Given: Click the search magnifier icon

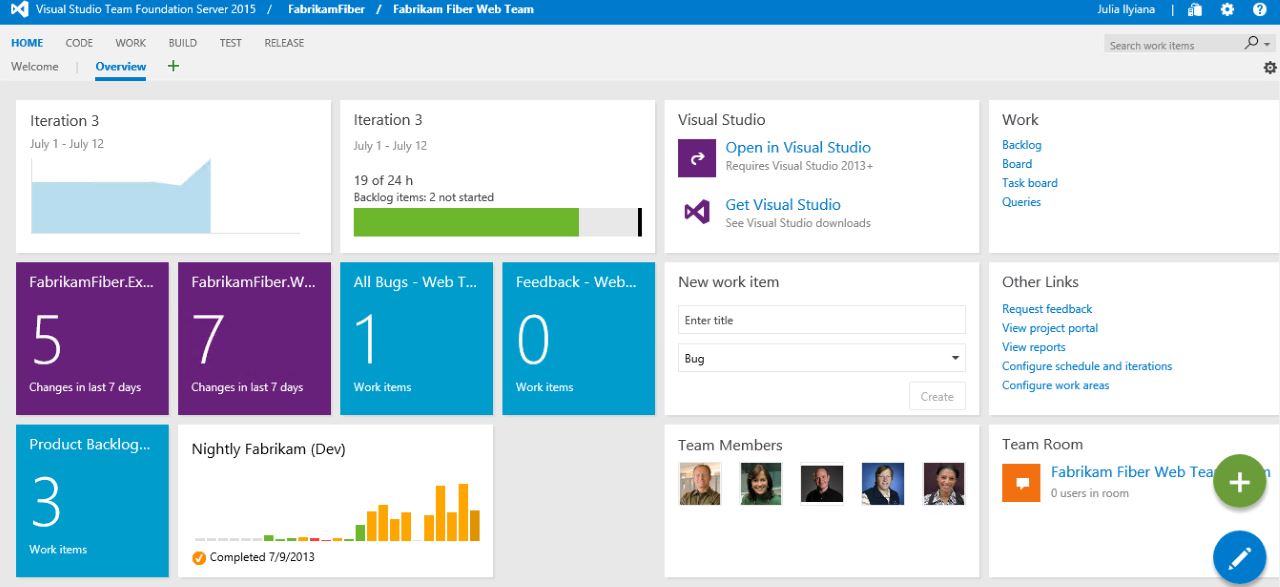Looking at the screenshot, I should [1251, 43].
